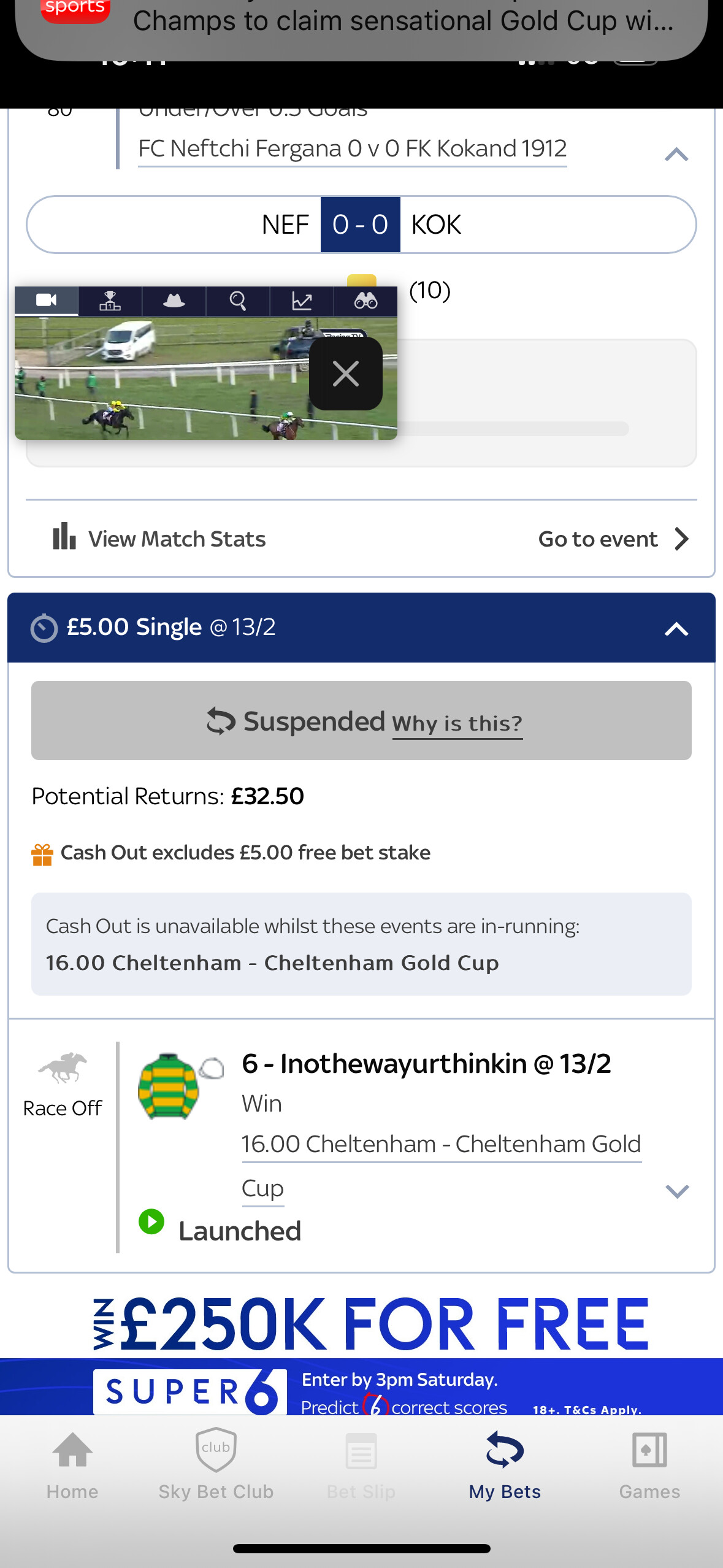Tap the Why is this? link
This screenshot has width=723, height=1568.
(x=457, y=723)
